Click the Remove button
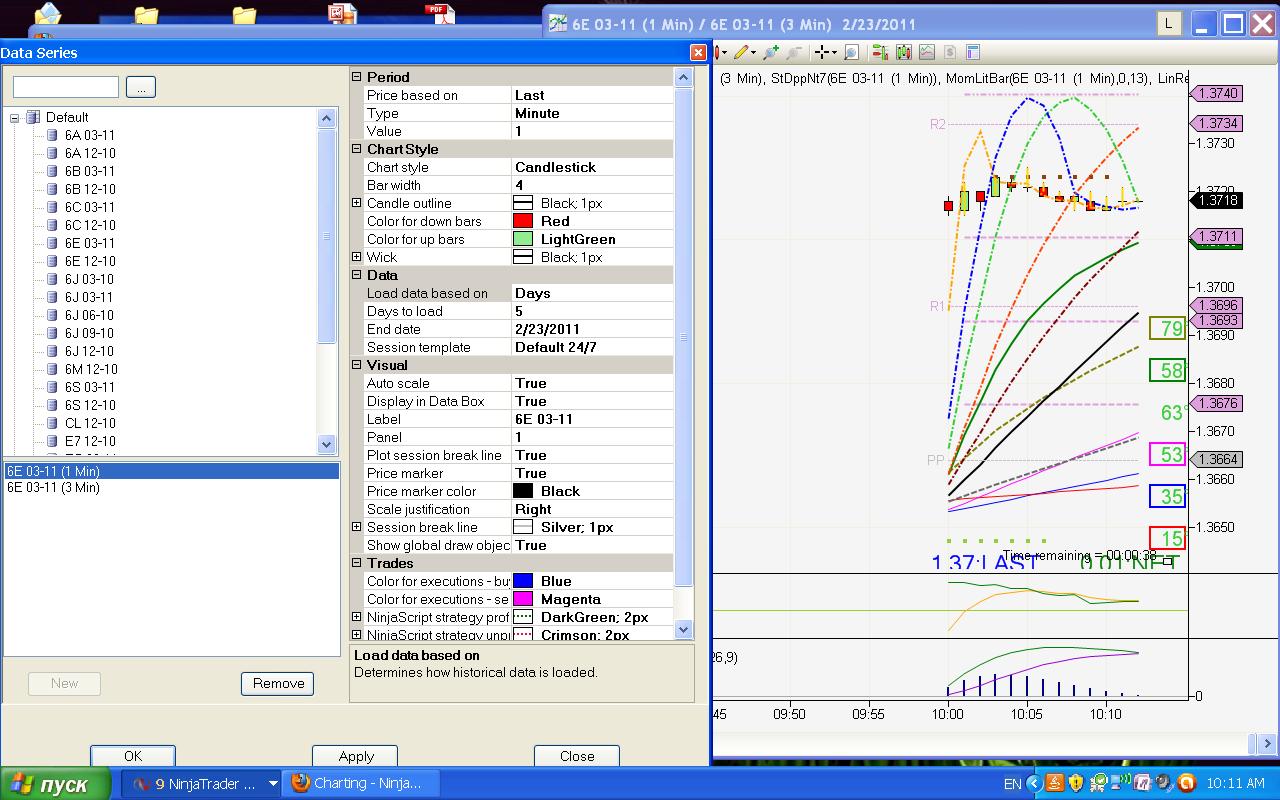 pyautogui.click(x=278, y=683)
